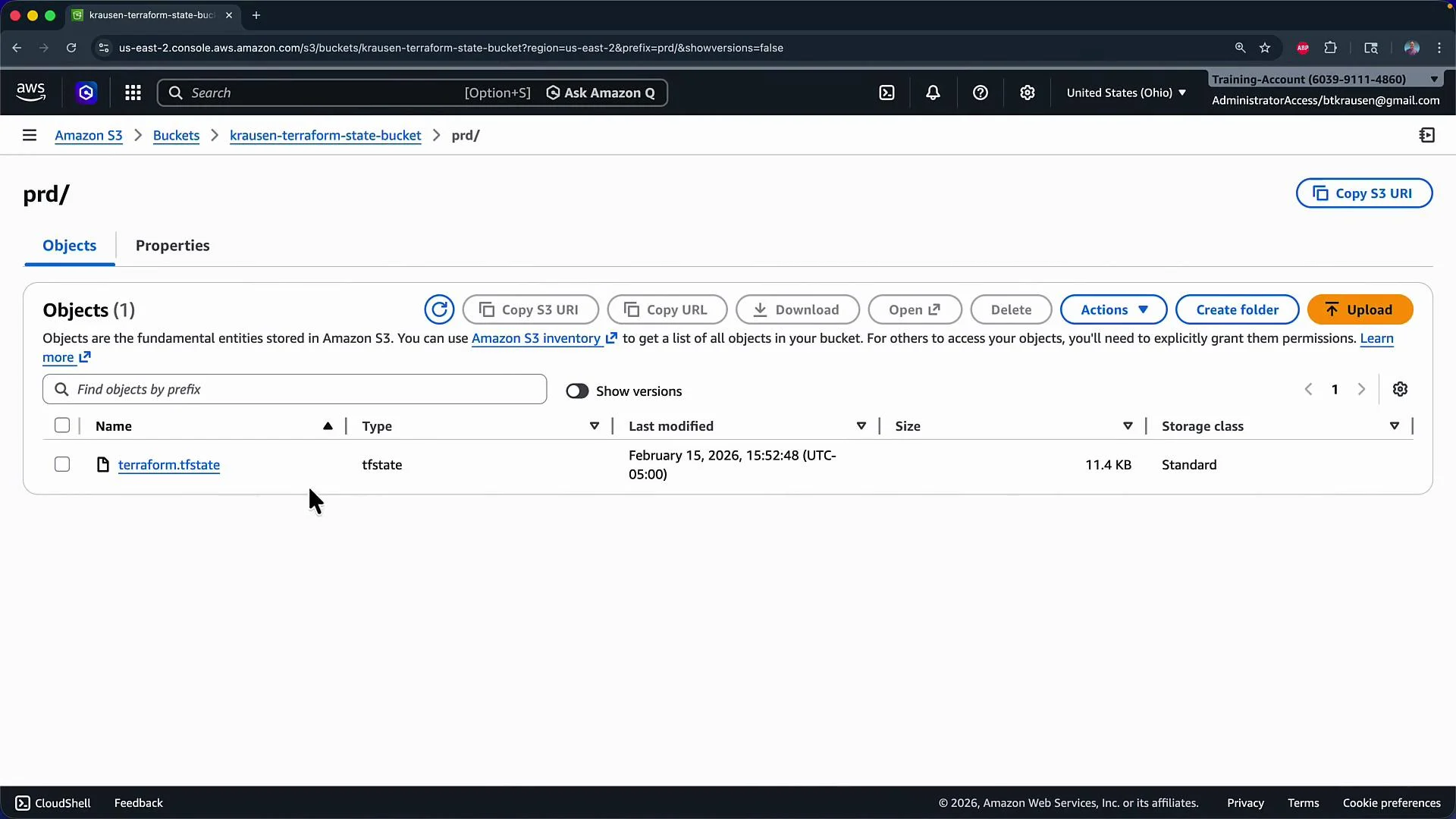
Task: Go to the previous page of objects
Action: click(1309, 389)
